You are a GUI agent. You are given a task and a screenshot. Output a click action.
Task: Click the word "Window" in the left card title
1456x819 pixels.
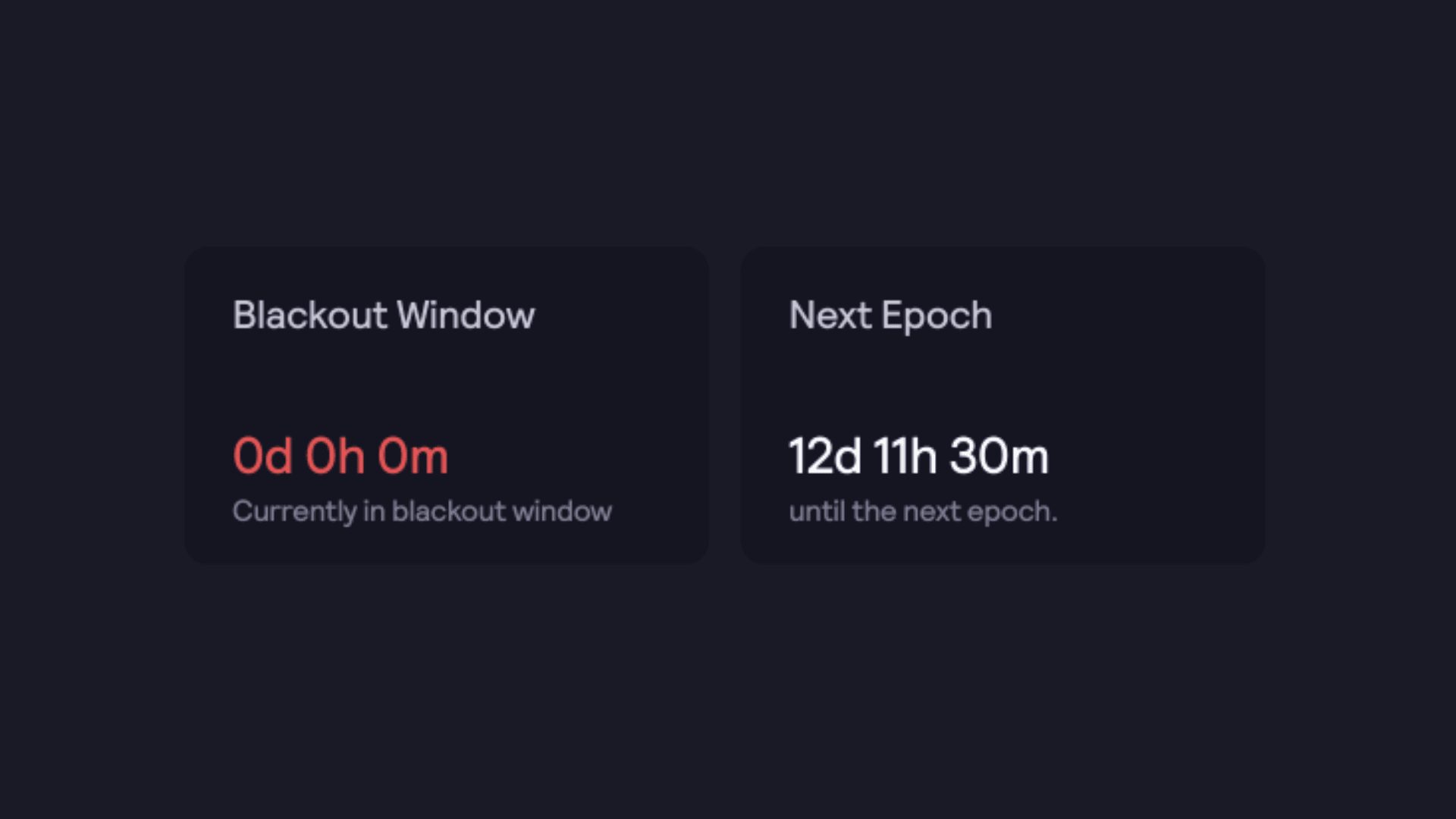coord(466,315)
